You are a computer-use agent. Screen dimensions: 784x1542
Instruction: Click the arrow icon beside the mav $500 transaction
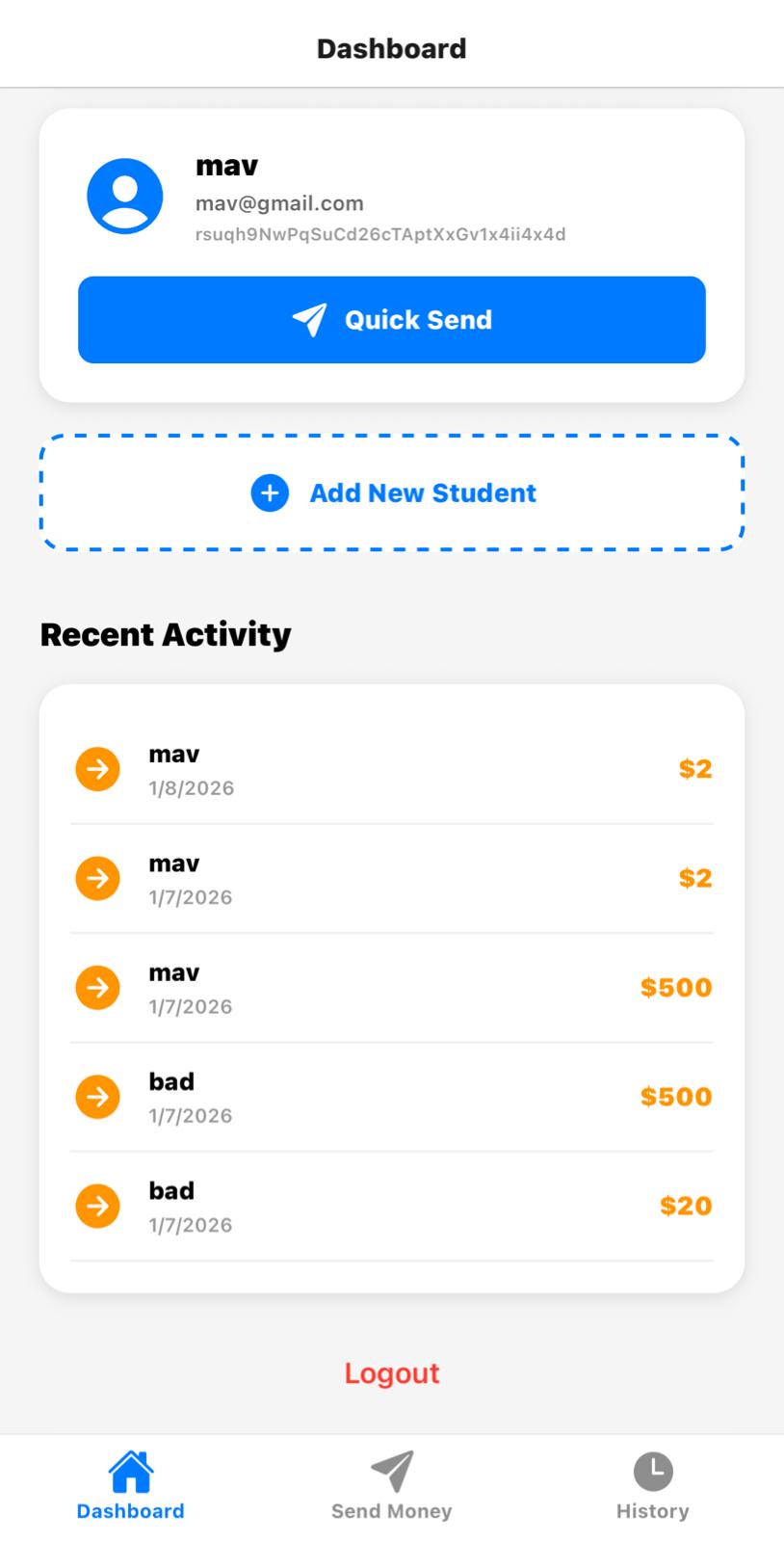[x=97, y=988]
